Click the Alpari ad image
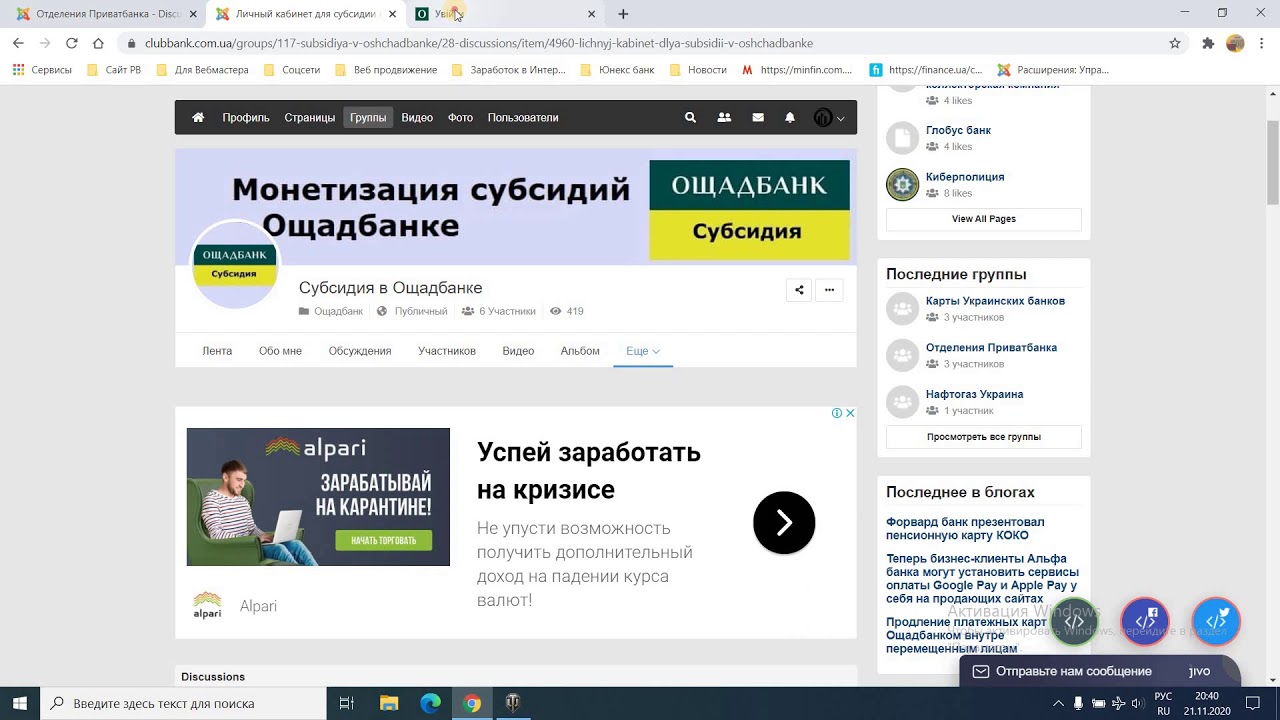1280x720 pixels. click(318, 497)
